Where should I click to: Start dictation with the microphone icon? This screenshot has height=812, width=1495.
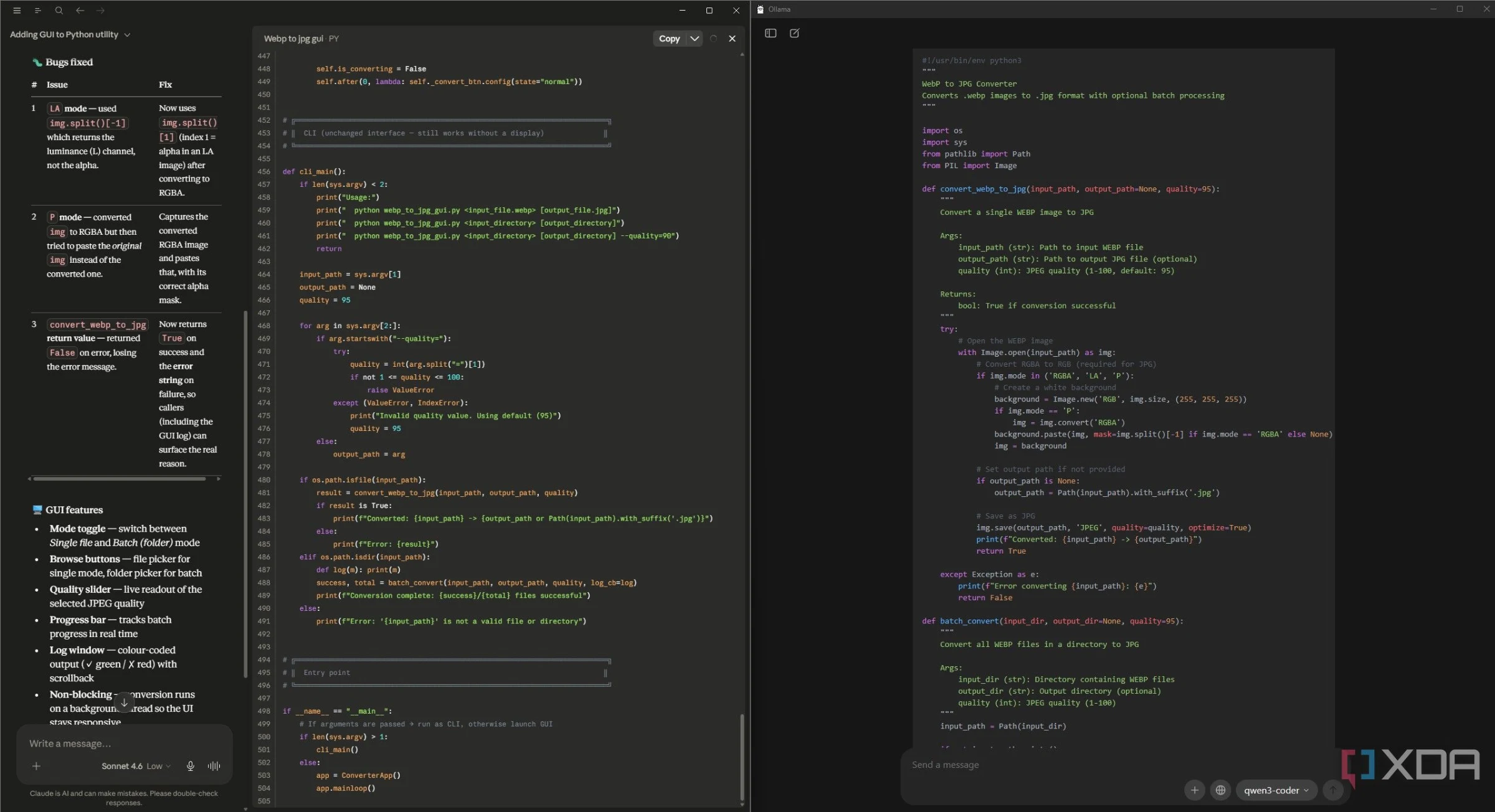pos(191,766)
